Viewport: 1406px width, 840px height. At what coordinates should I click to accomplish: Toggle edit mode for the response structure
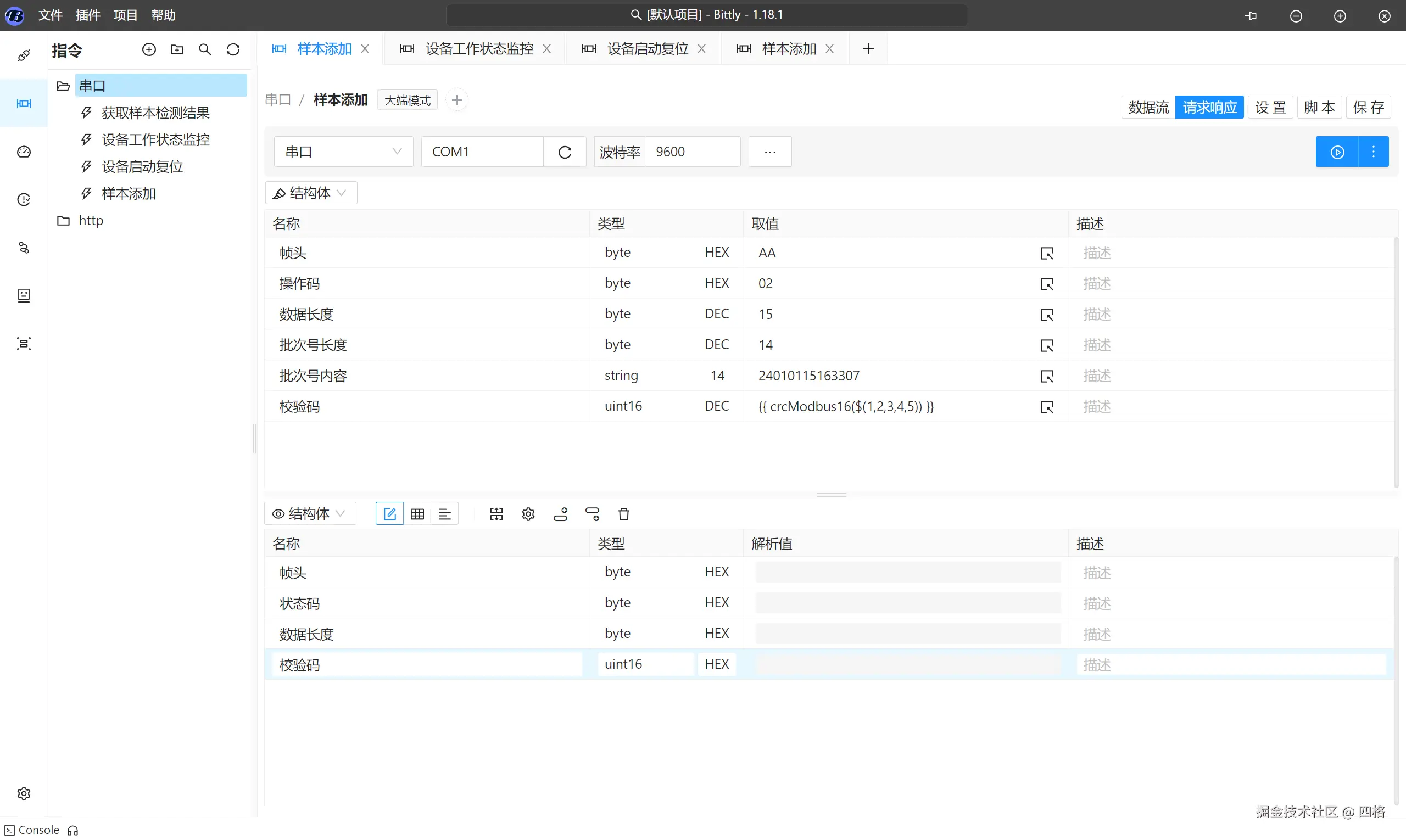click(389, 514)
